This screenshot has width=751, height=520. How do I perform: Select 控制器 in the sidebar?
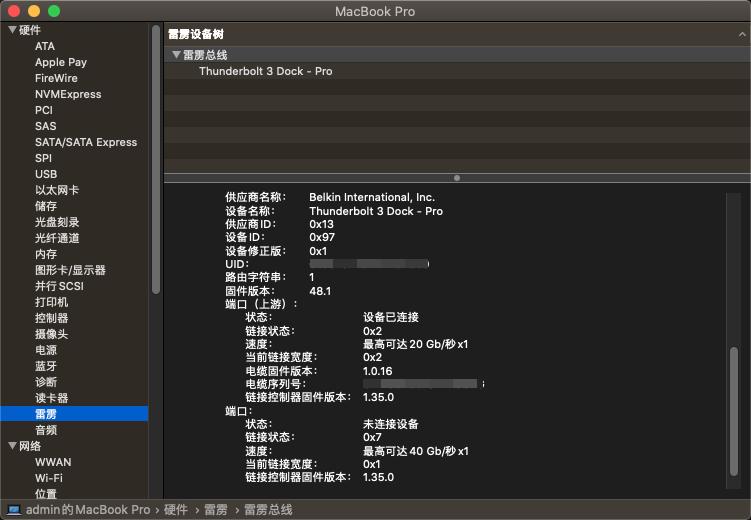point(51,318)
